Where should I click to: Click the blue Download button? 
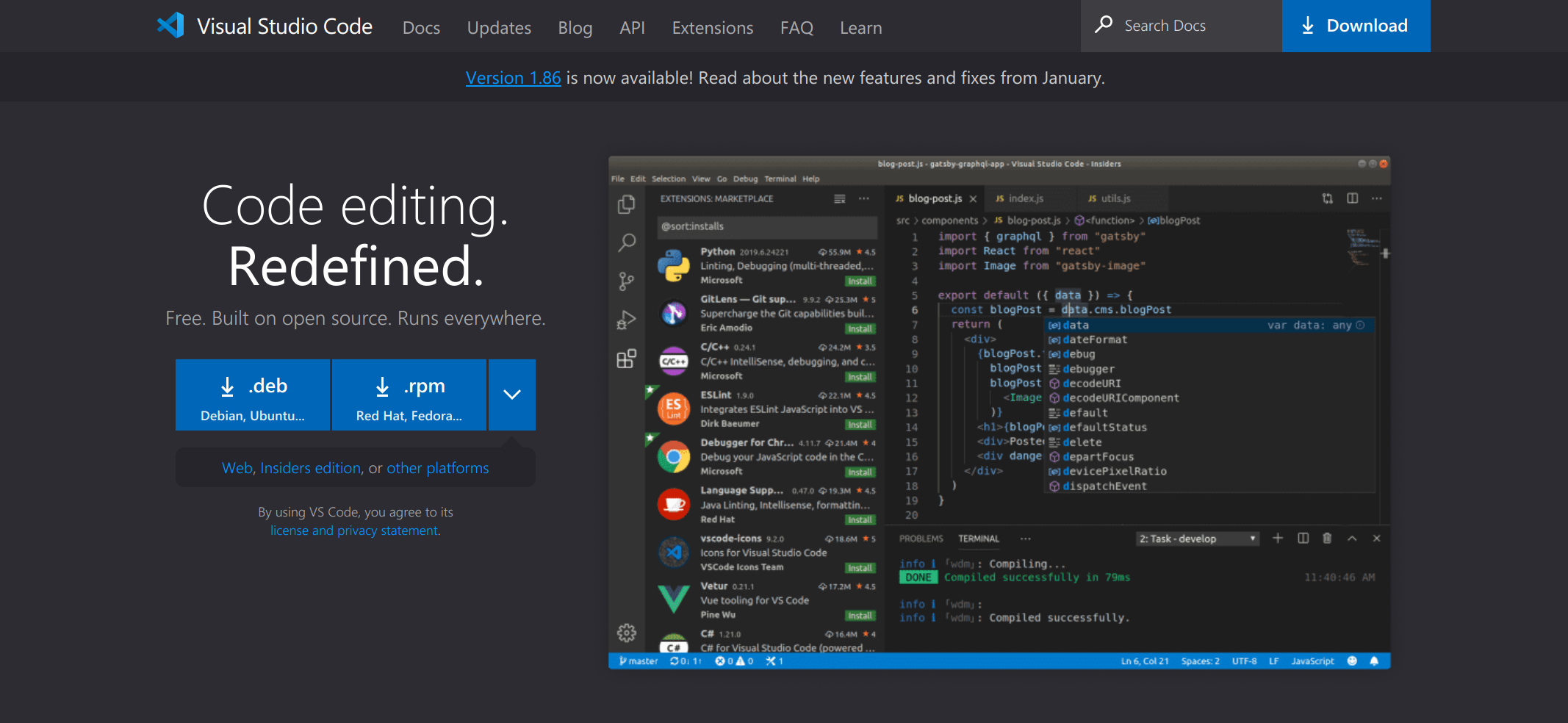click(1356, 26)
